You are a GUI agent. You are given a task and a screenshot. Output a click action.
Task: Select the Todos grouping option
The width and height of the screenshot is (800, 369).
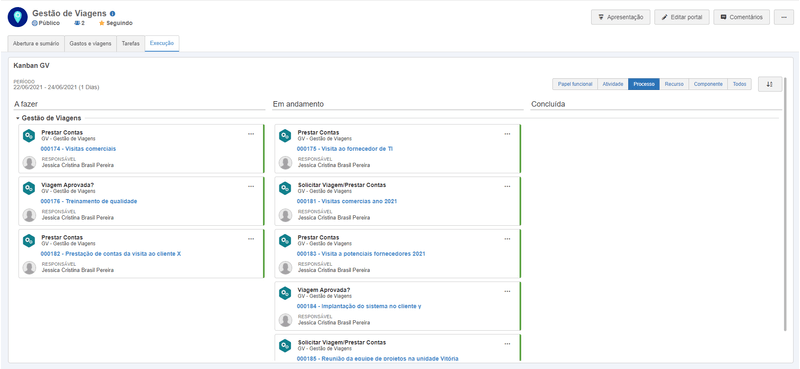(x=739, y=84)
